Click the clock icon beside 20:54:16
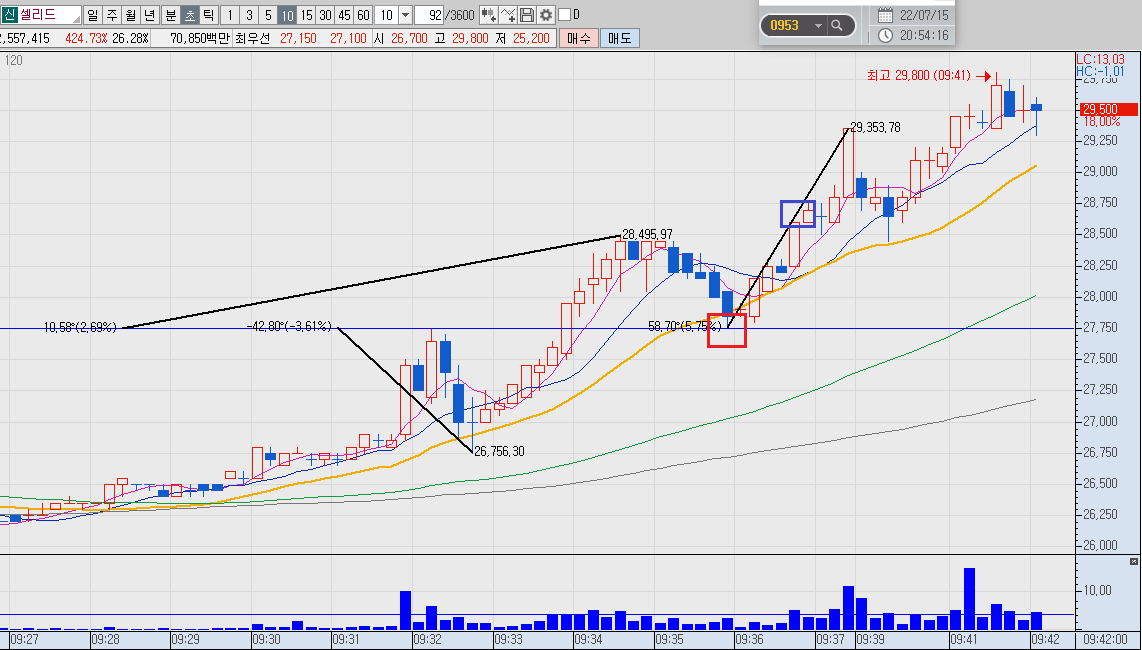Screen dimensions: 1142x650 (885, 35)
